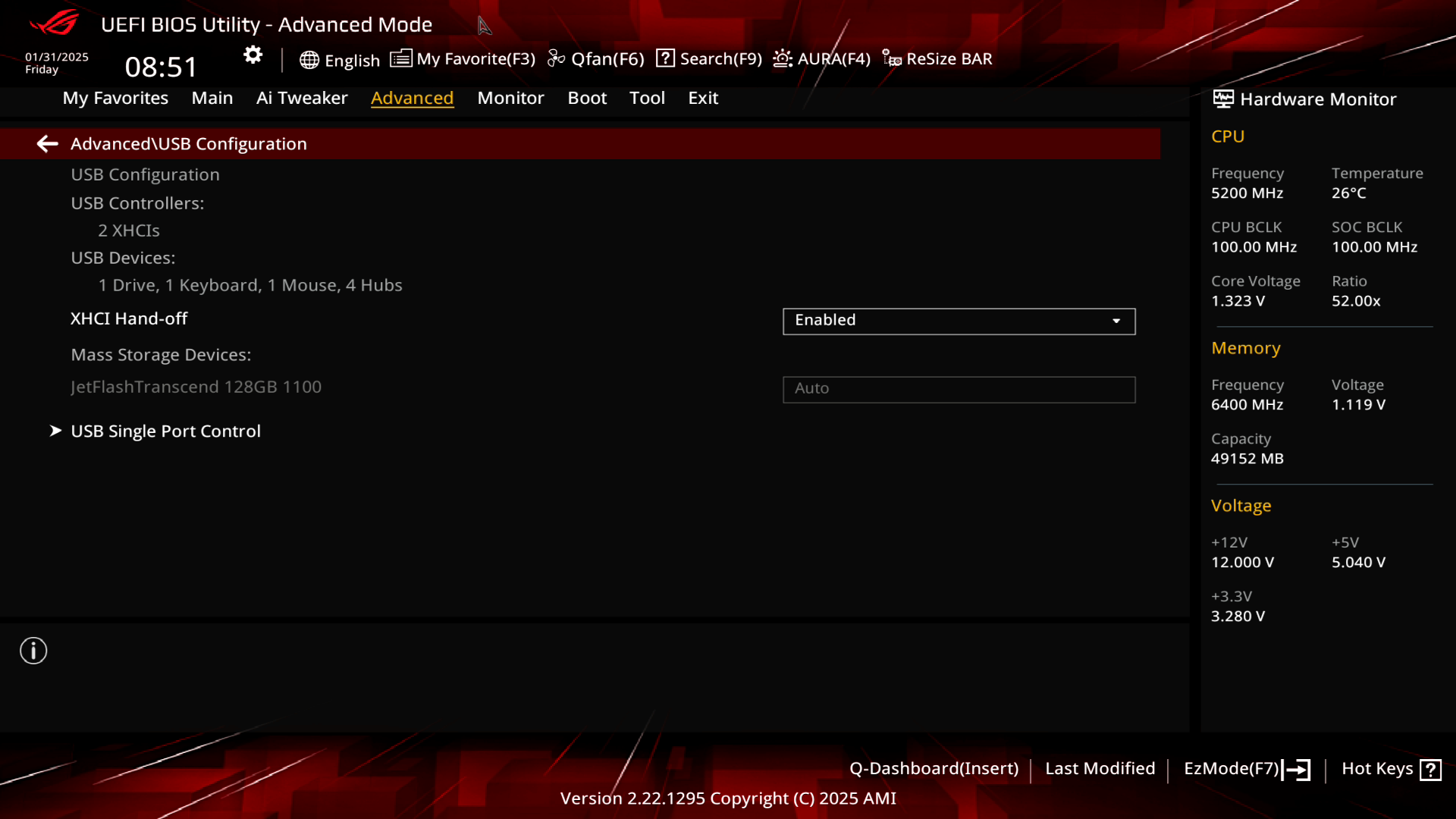Open AURA lighting icon
This screenshot has width=1456, height=819.
click(x=783, y=58)
